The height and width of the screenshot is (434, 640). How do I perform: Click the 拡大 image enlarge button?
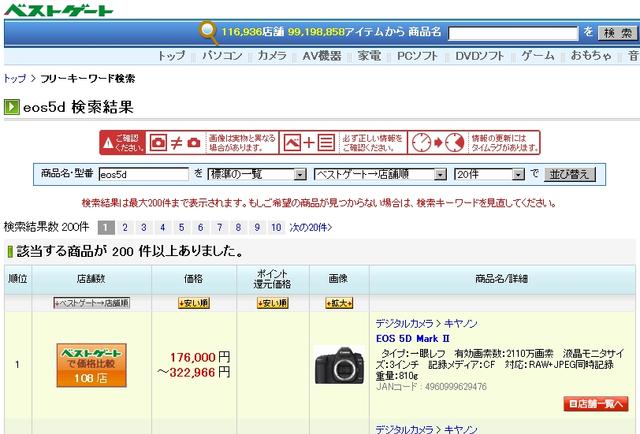339,302
